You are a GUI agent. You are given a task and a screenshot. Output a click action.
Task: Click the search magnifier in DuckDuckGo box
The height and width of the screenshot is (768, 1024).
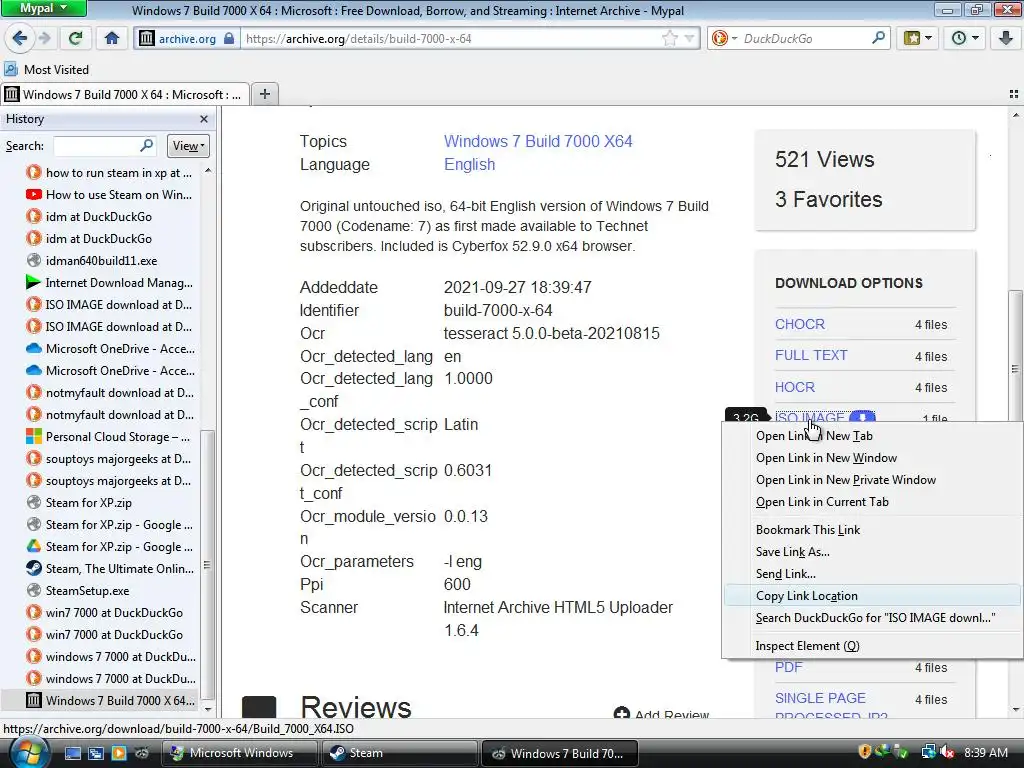(878, 38)
